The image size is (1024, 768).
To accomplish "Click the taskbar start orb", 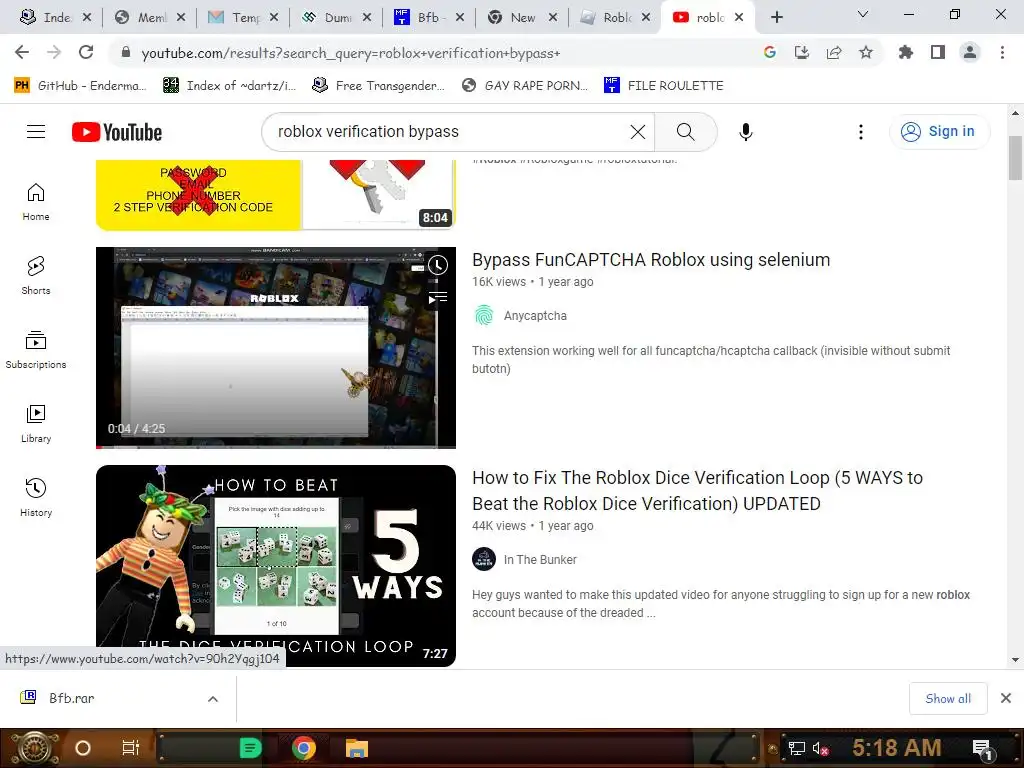I will [x=34, y=748].
